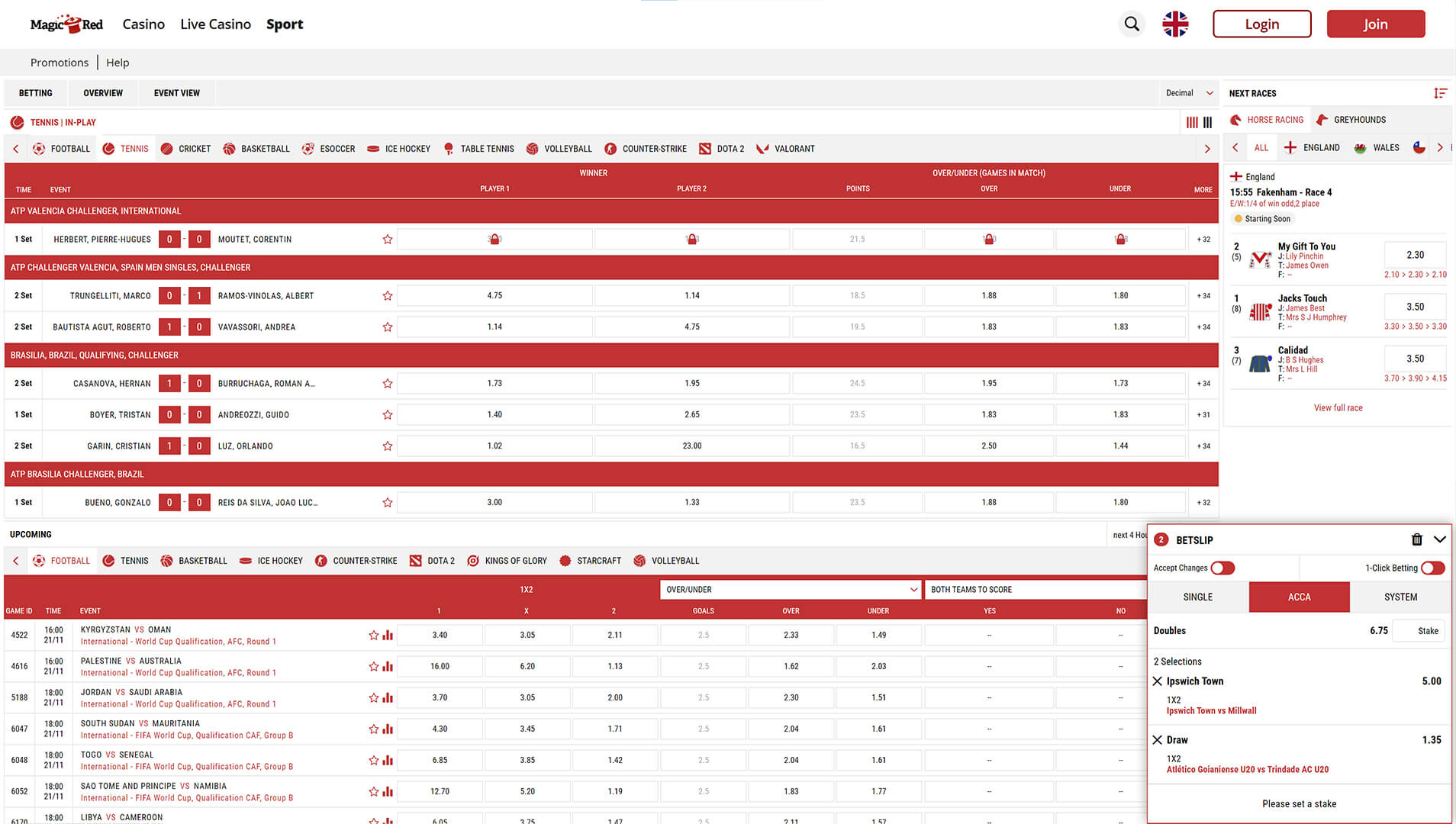The width and height of the screenshot is (1456, 824).
Task: Switch betslip to System tab
Action: [1400, 597]
